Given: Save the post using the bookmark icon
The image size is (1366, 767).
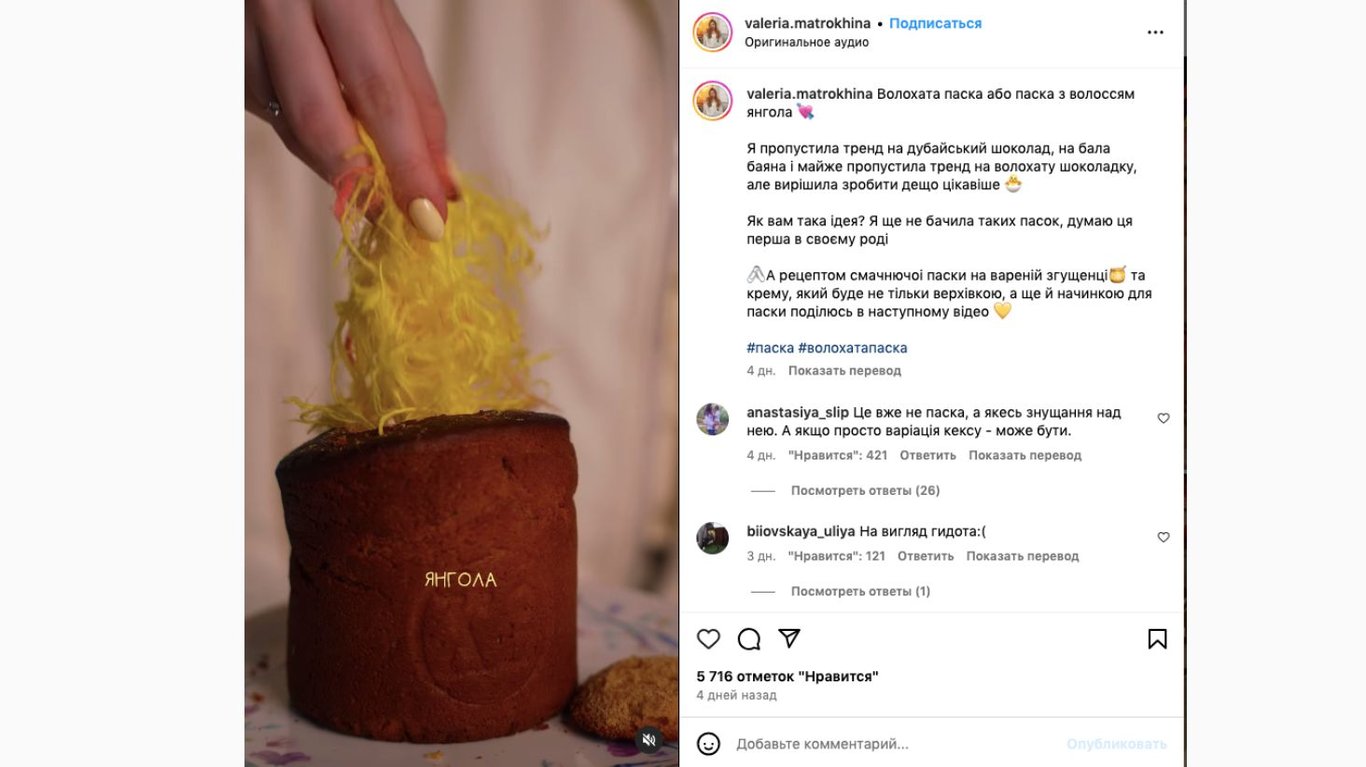Looking at the screenshot, I should pyautogui.click(x=1157, y=637).
